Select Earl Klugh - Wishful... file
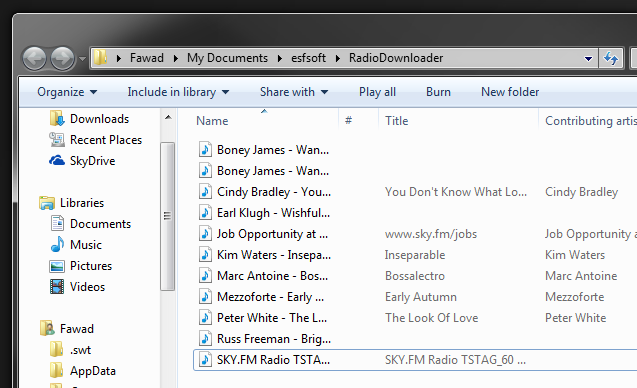637x388 pixels. click(273, 213)
